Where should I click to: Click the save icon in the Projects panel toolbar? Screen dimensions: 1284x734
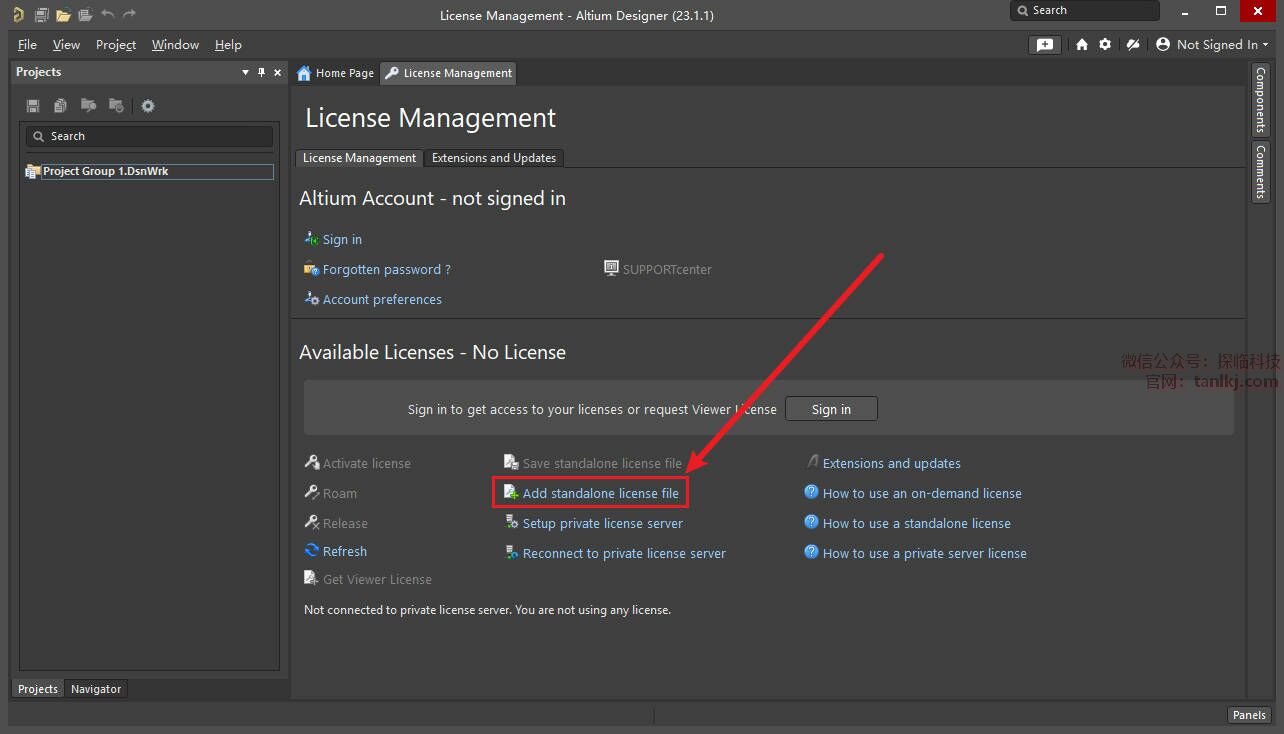(33, 106)
